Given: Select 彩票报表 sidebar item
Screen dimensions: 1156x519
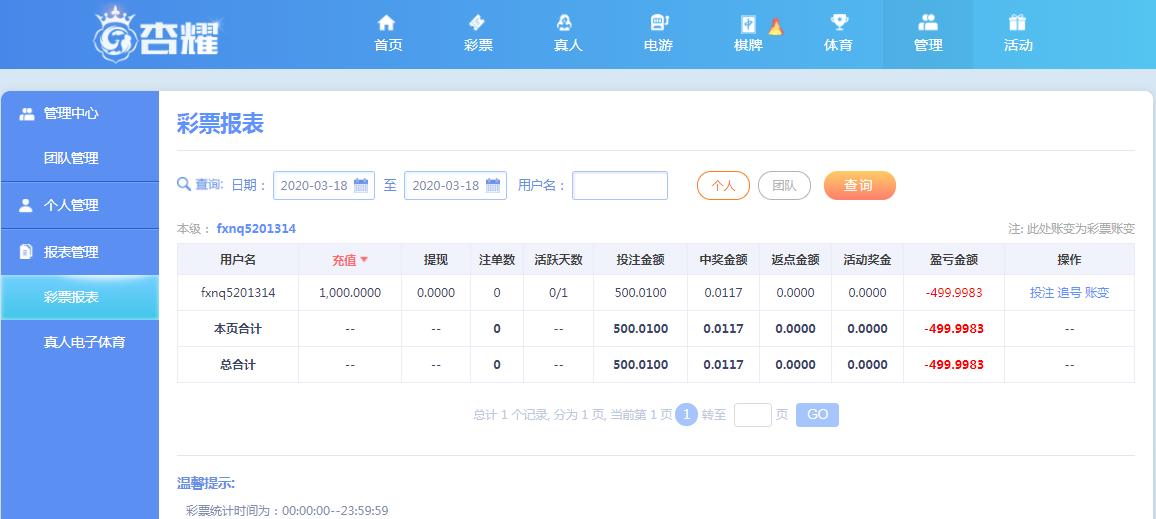Looking at the screenshot, I should (80, 297).
